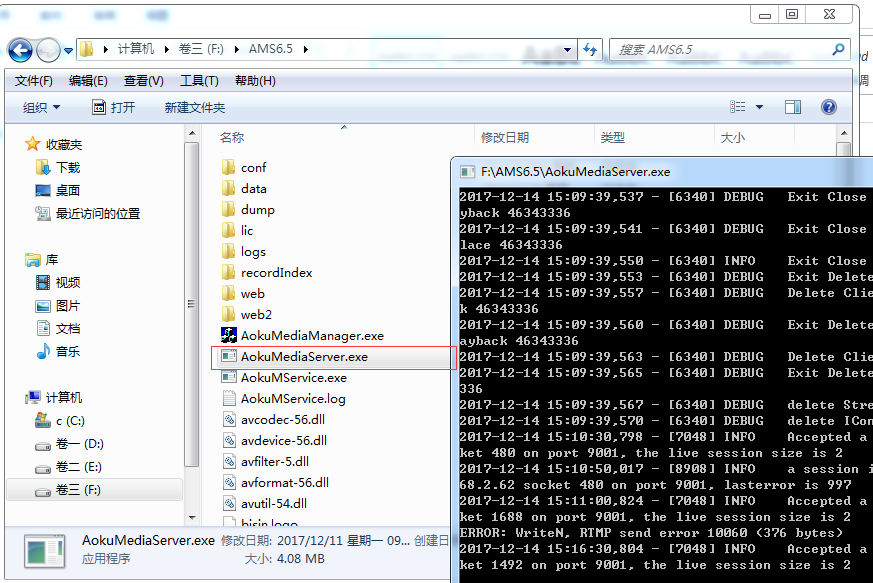Viewport: 873px width, 583px height.
Task: Select avfilter-5.dll file icon
Action: (x=229, y=461)
